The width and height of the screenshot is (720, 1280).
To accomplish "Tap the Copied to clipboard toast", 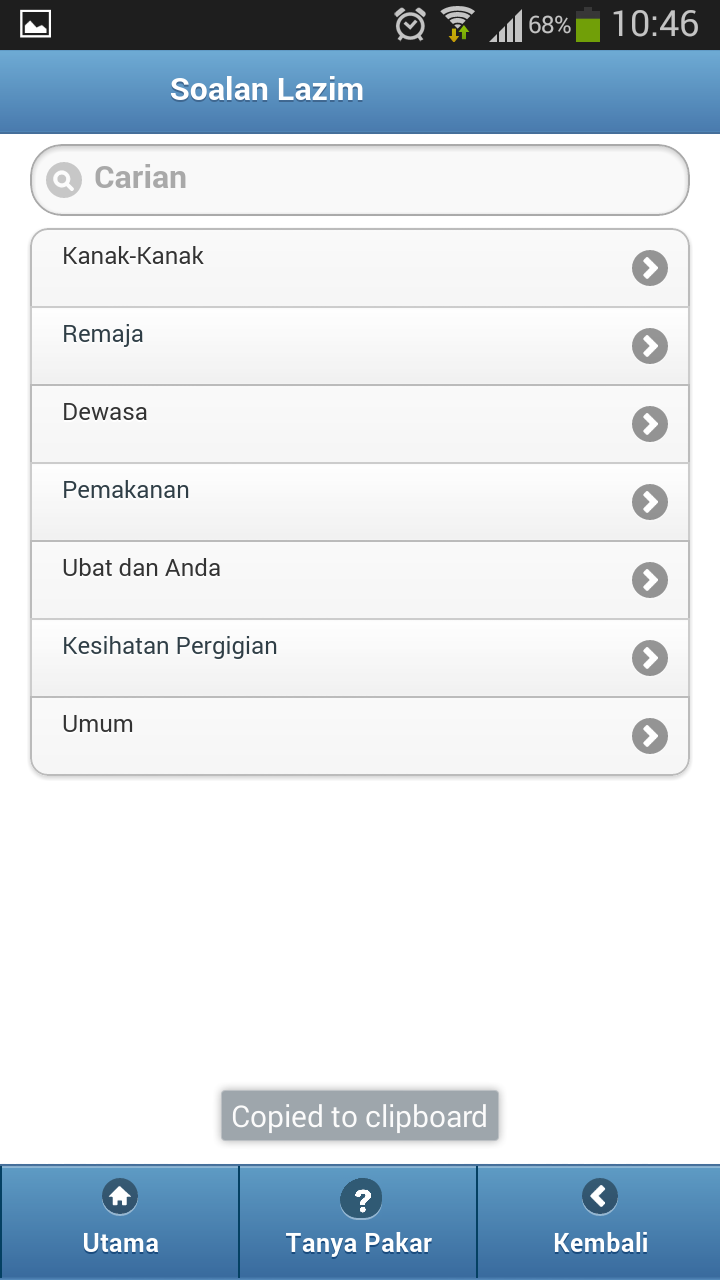I will pyautogui.click(x=360, y=1116).
